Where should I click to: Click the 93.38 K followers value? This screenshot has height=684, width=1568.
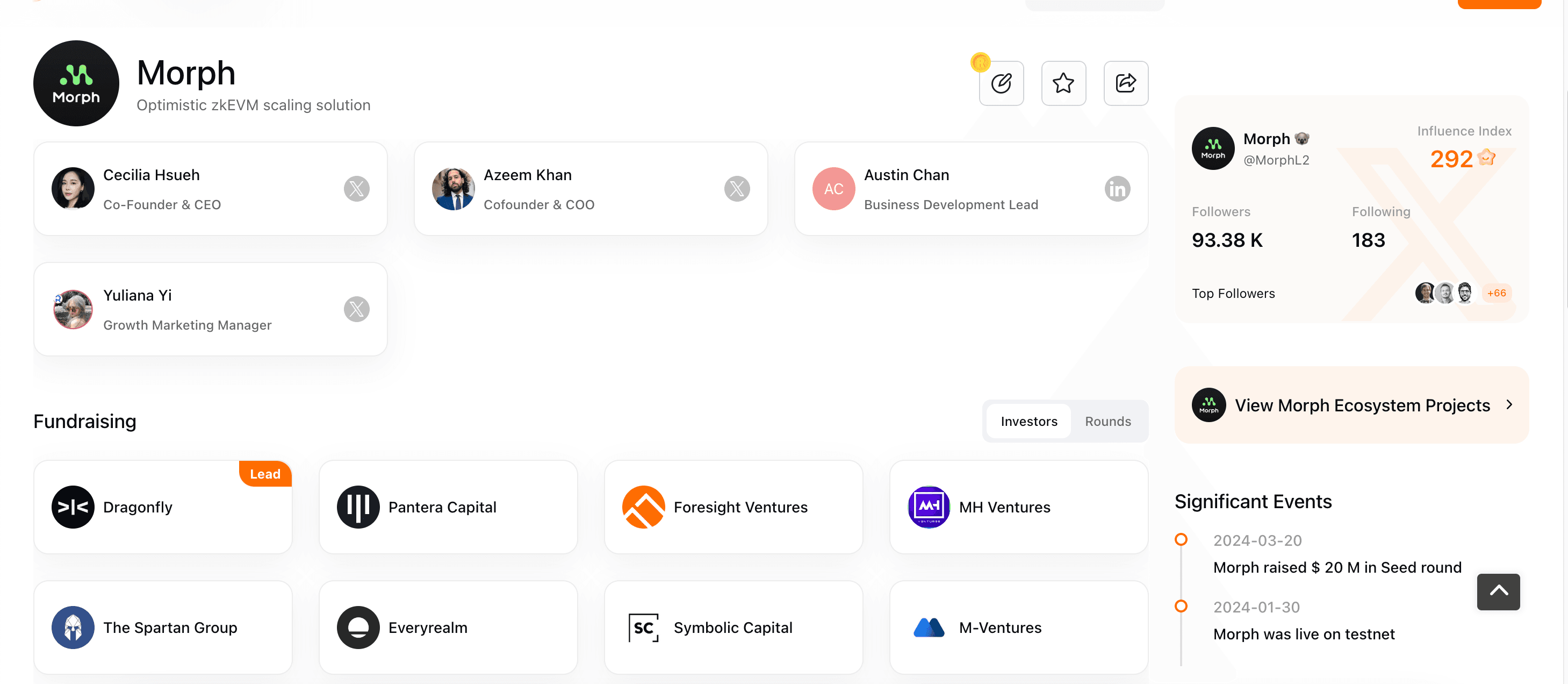point(1227,240)
